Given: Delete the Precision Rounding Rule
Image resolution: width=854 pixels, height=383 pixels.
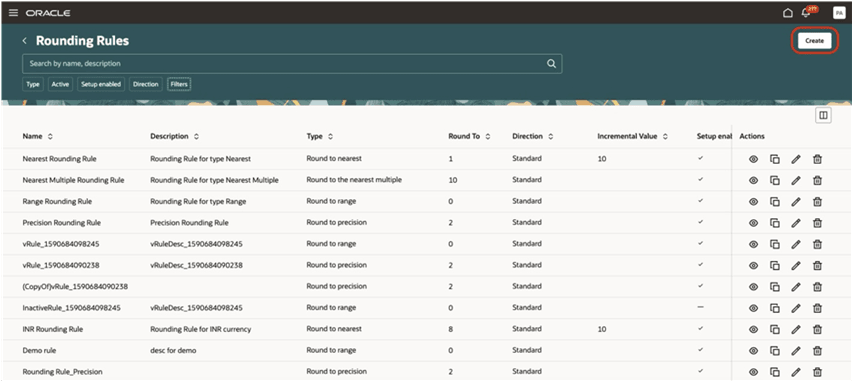Looking at the screenshot, I should [x=817, y=223].
